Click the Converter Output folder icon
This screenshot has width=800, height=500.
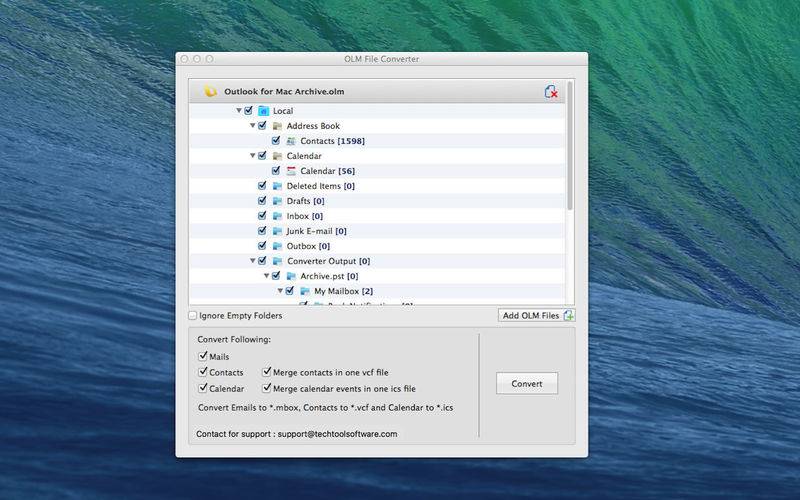(x=277, y=261)
